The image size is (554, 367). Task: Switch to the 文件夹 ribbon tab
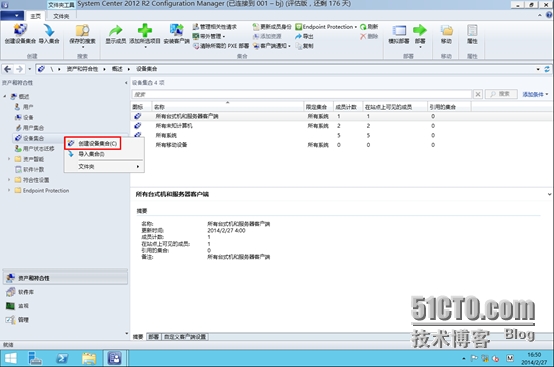[61, 16]
